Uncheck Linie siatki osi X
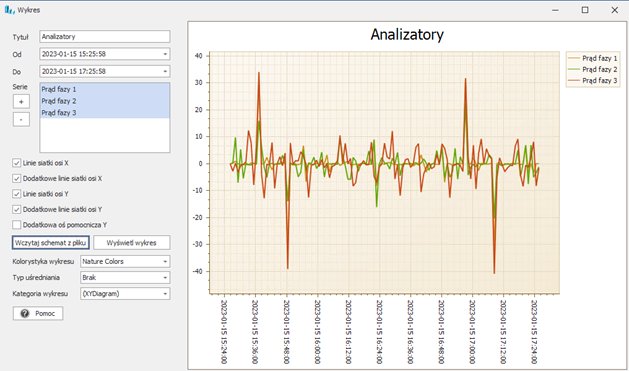Image resolution: width=629 pixels, height=371 pixels. (x=16, y=163)
